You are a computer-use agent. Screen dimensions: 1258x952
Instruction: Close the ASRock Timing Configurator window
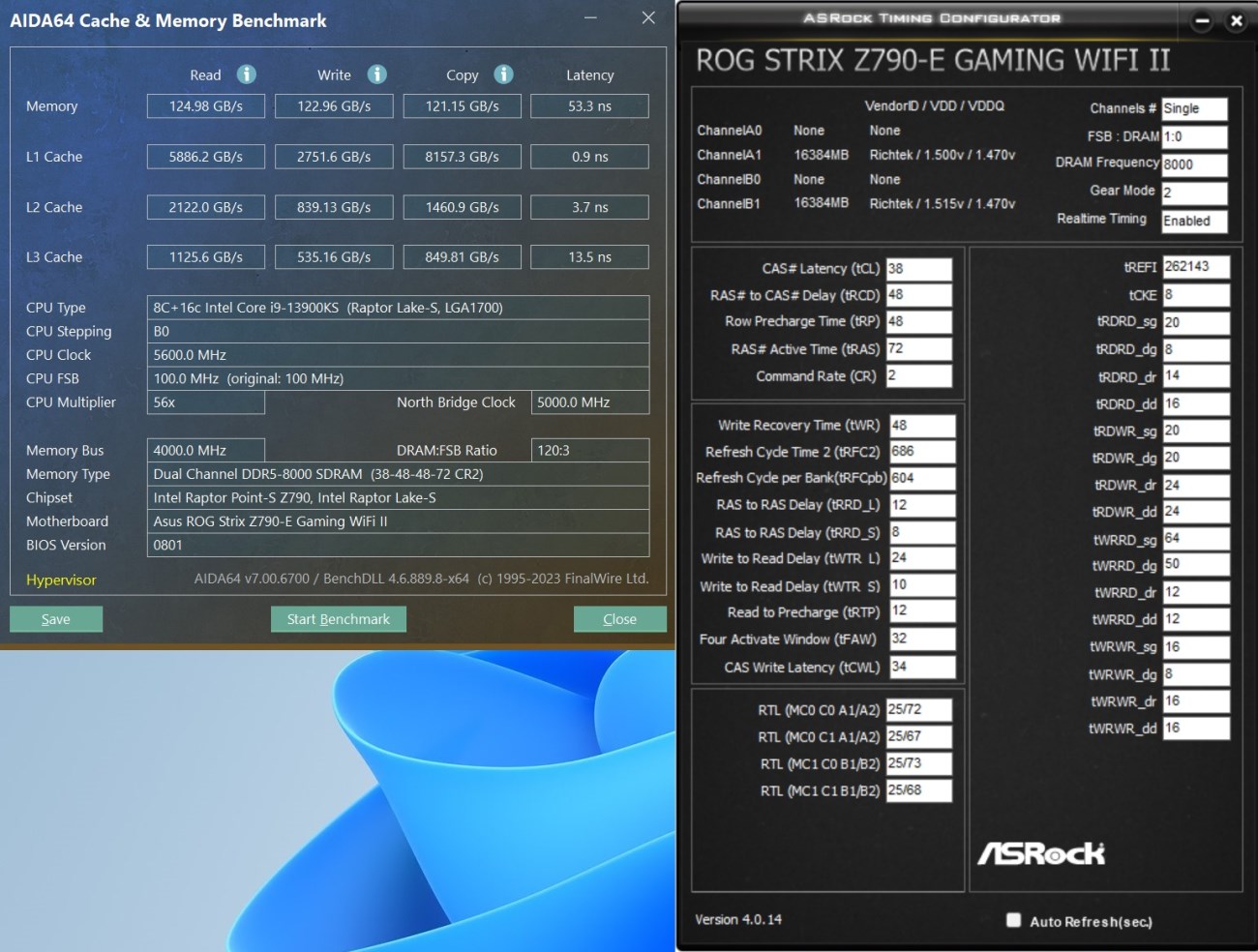[x=1236, y=20]
